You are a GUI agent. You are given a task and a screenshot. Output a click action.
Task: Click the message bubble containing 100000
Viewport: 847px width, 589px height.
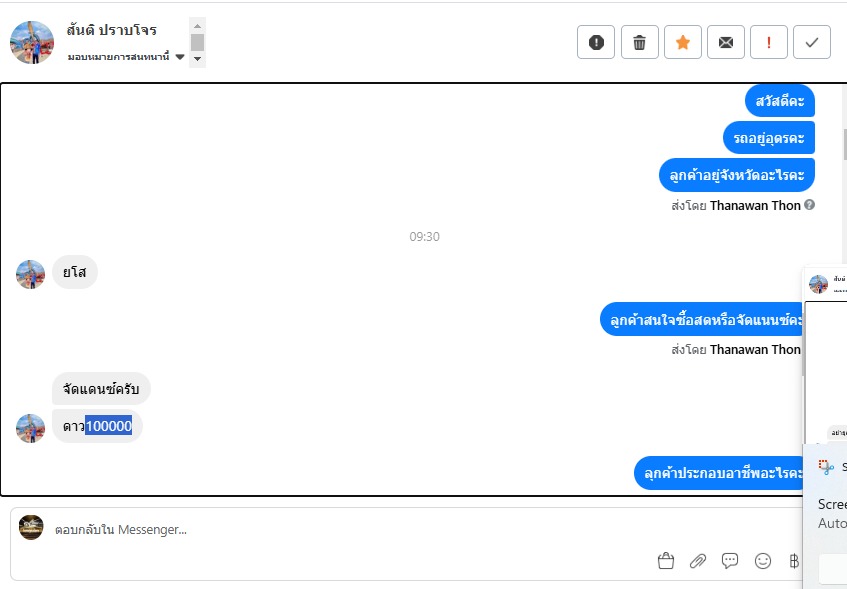click(x=97, y=426)
